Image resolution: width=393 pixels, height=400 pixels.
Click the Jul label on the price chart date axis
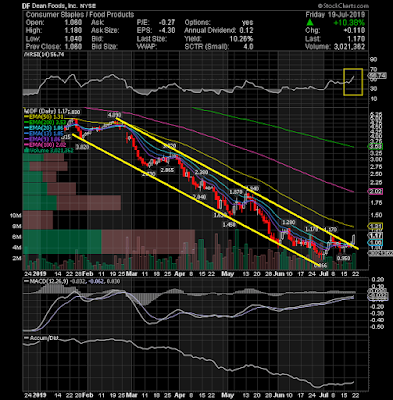tap(325, 274)
